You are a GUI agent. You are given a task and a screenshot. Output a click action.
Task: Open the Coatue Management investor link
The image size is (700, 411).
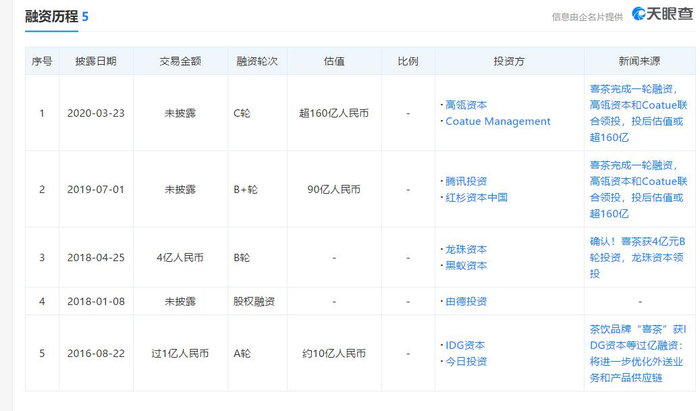pyautogui.click(x=498, y=121)
